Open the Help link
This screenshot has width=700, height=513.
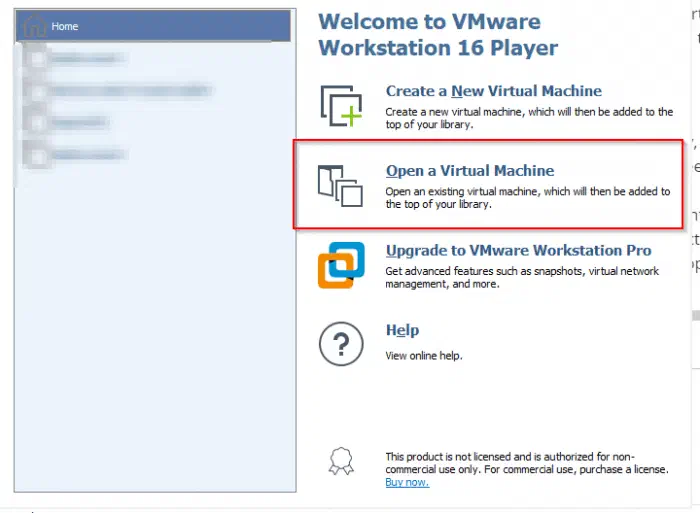coord(402,330)
